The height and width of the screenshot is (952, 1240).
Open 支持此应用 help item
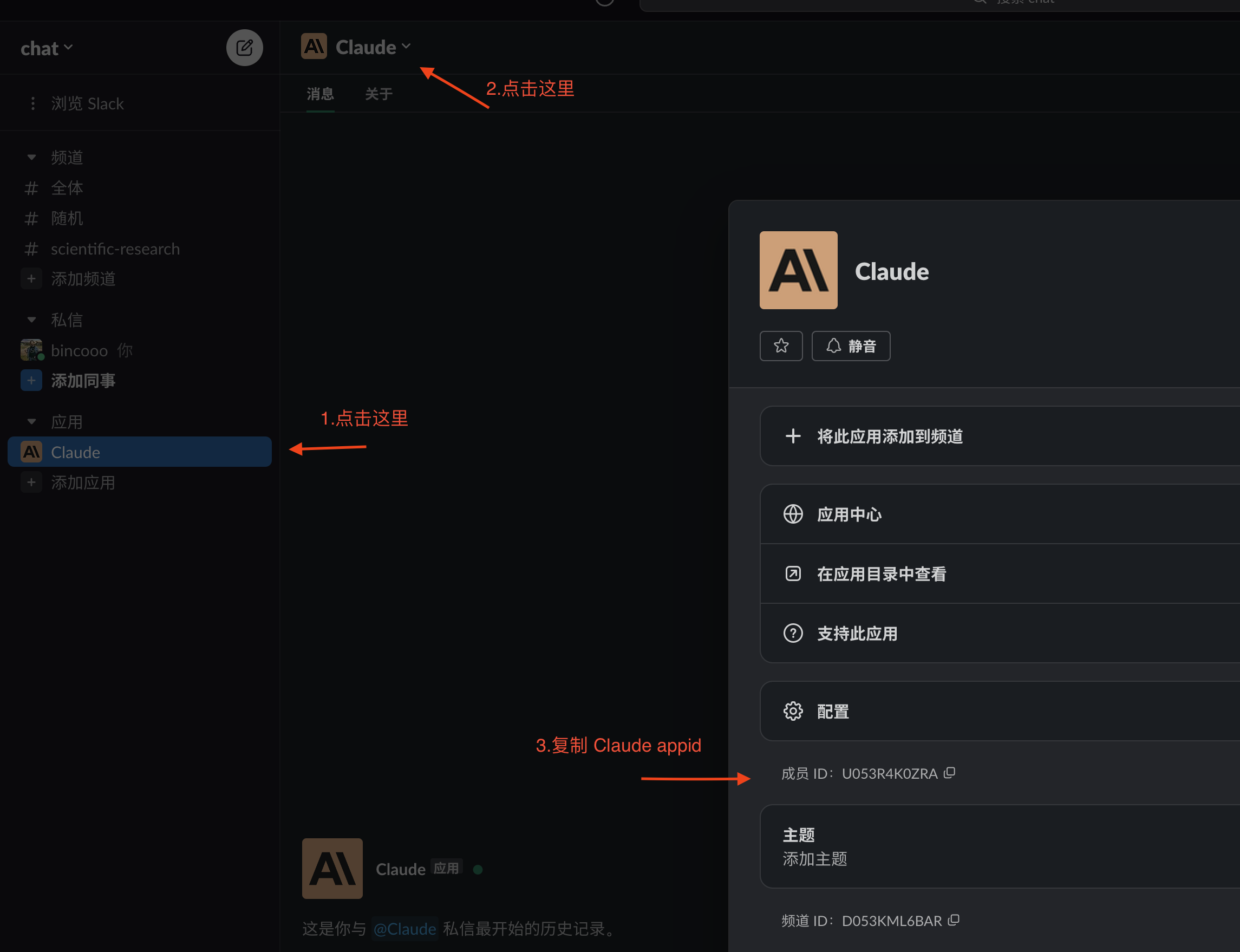857,633
